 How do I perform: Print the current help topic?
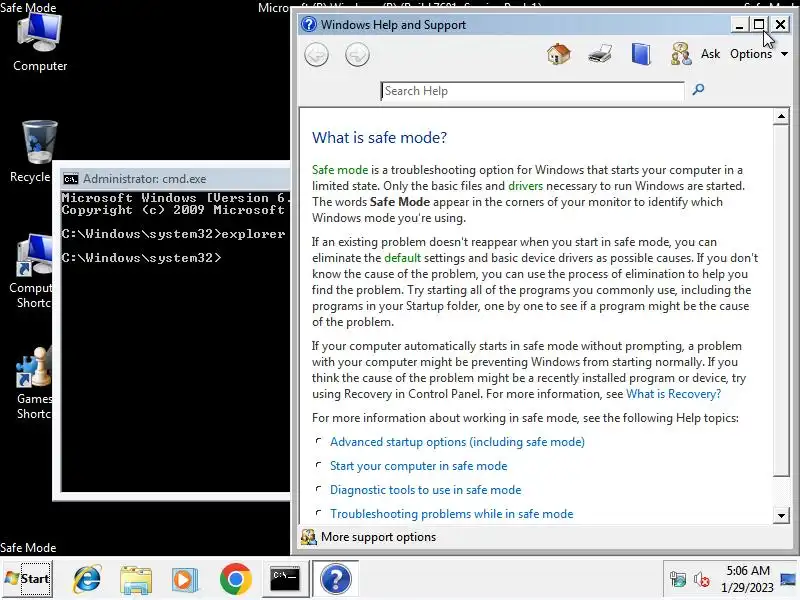[600, 54]
